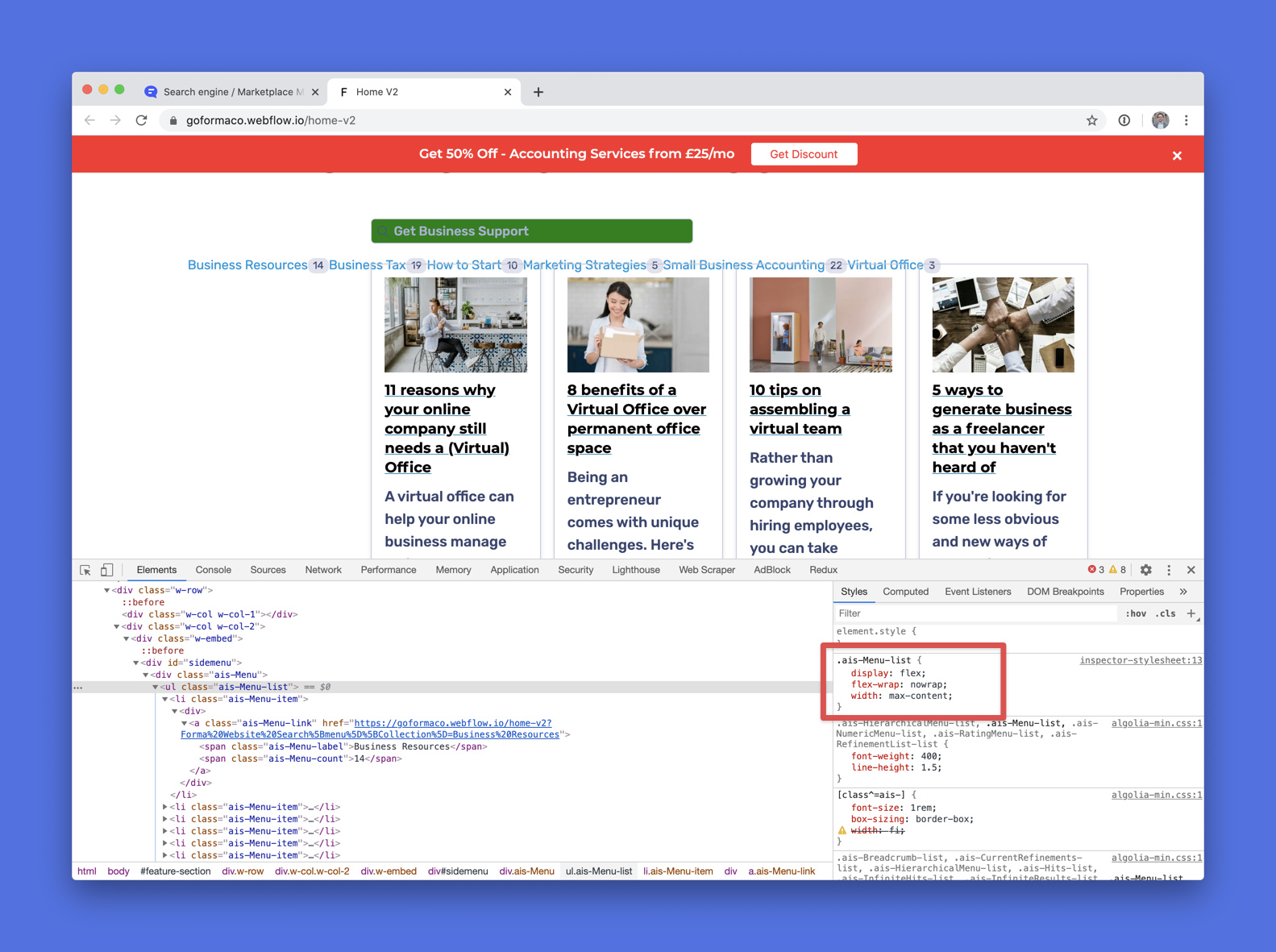The height and width of the screenshot is (952, 1276).
Task: Collapse the ais-Menu div node
Action: pos(145,675)
